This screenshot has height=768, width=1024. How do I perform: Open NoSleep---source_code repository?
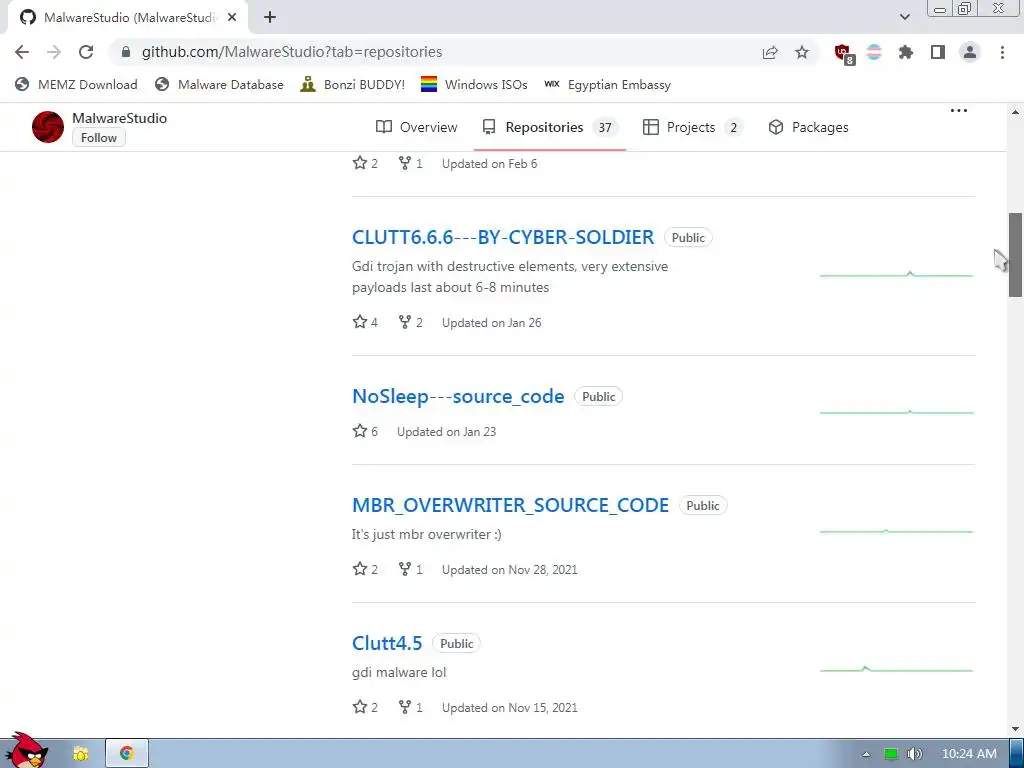[458, 396]
